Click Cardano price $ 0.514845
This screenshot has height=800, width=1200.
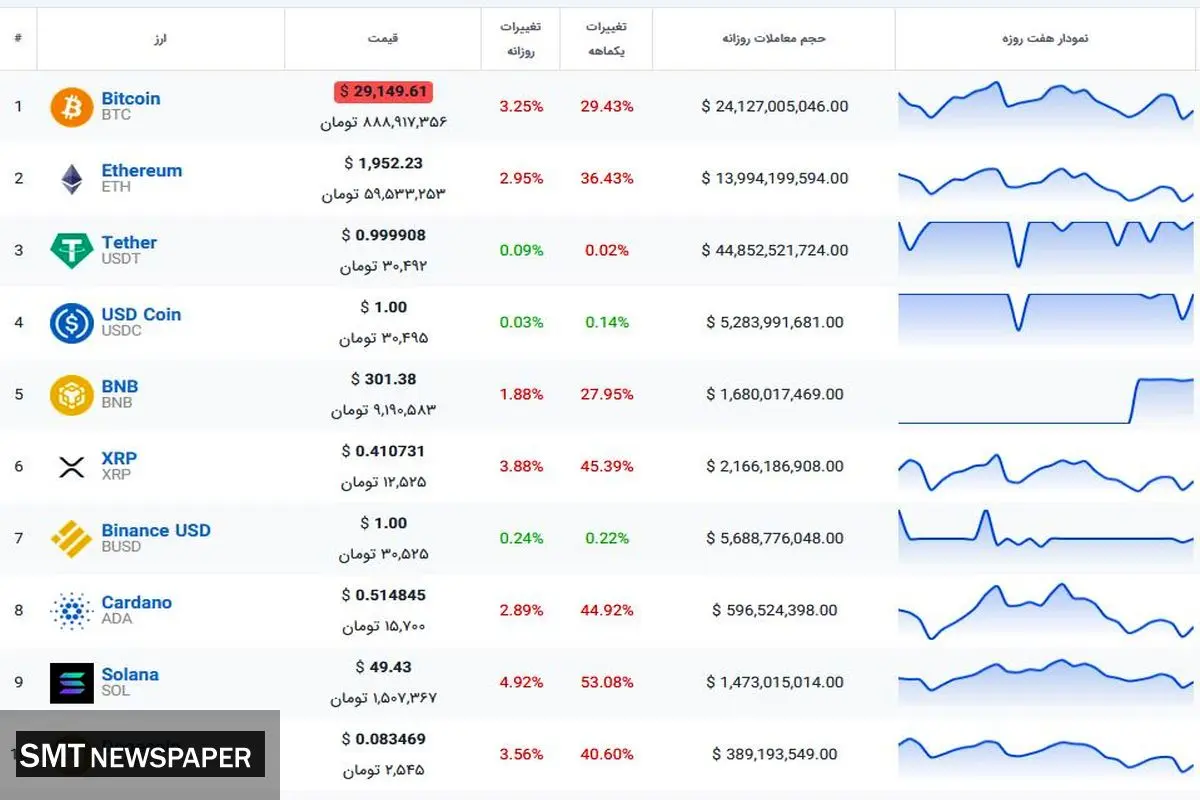pyautogui.click(x=383, y=595)
